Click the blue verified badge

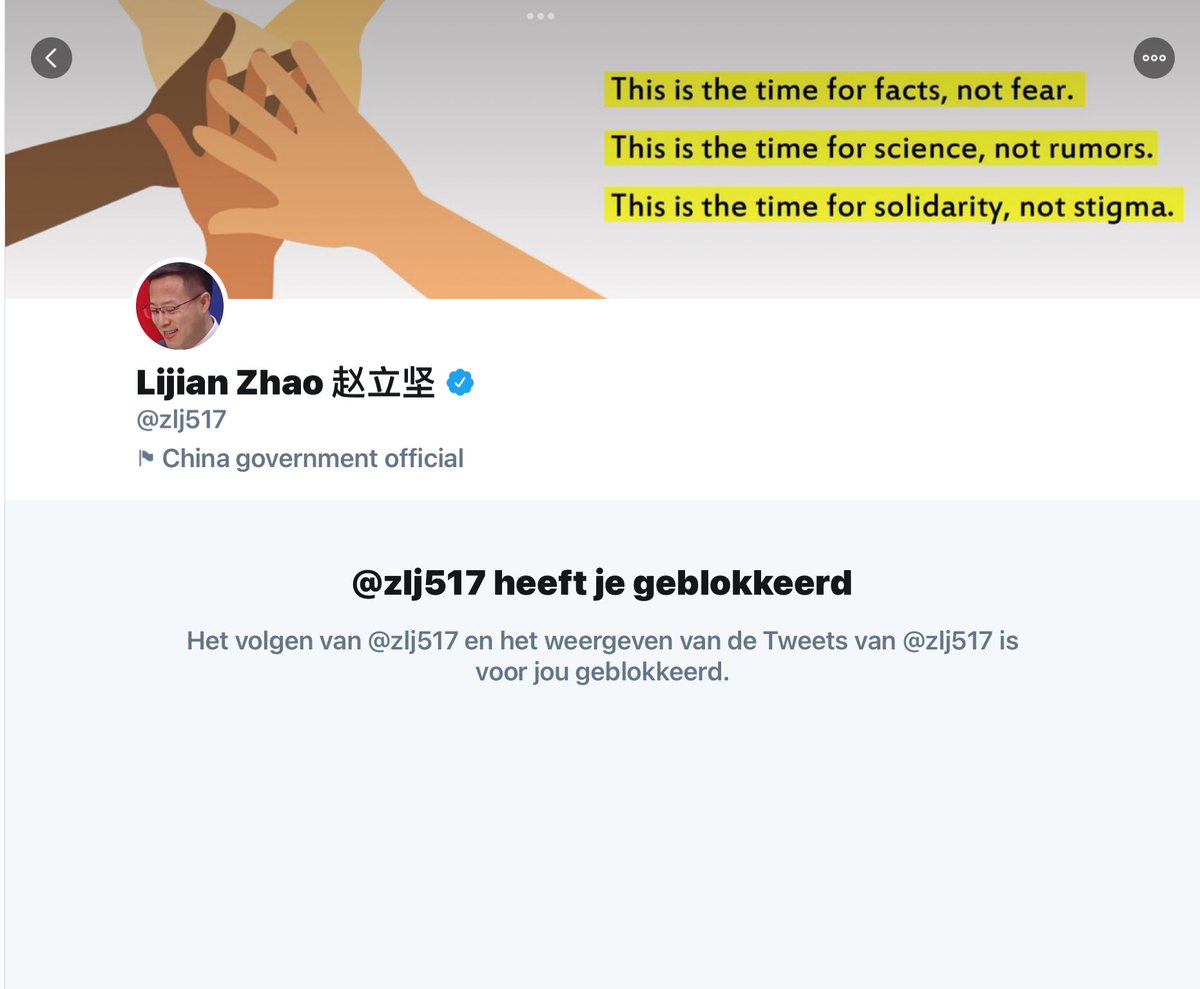click(x=460, y=382)
